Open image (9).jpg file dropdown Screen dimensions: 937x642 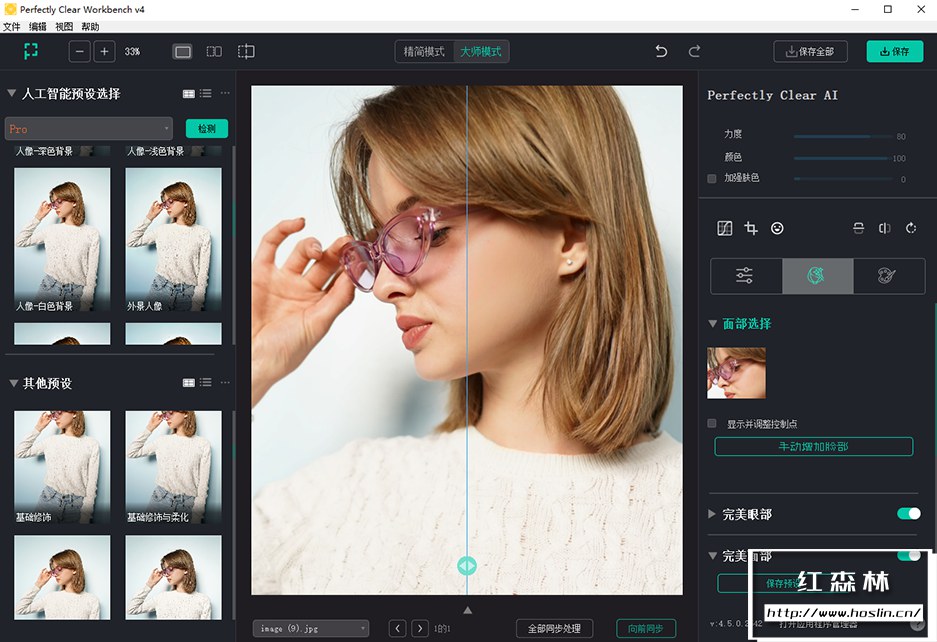point(311,628)
